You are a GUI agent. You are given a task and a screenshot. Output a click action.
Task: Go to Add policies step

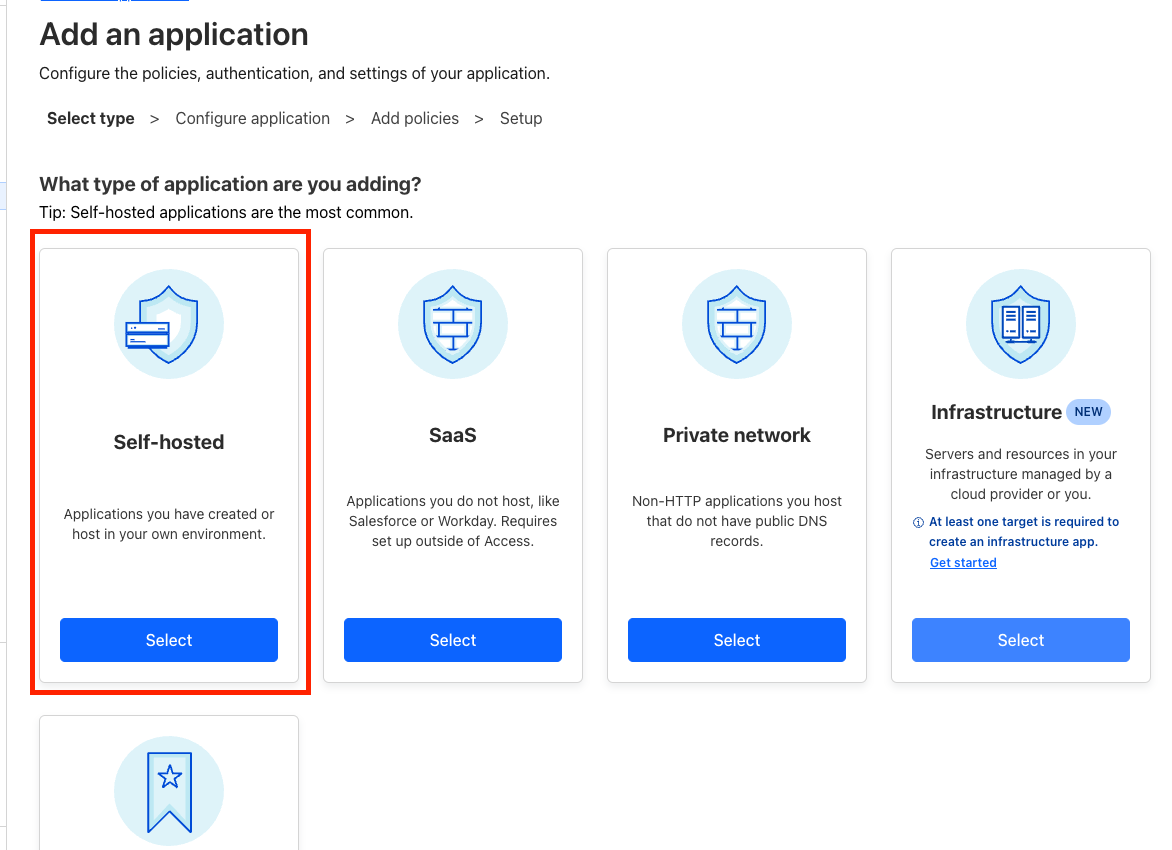click(x=415, y=119)
